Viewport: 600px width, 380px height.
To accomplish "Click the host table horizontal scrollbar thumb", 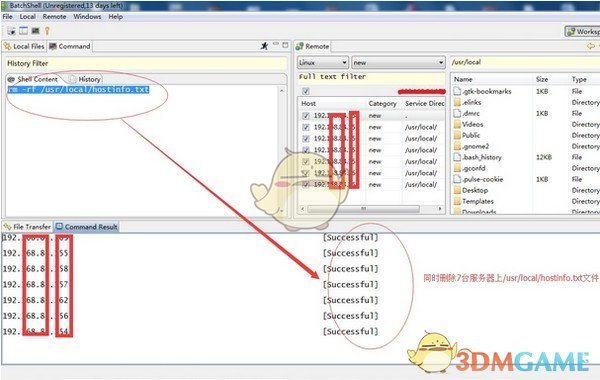I will pos(363,209).
